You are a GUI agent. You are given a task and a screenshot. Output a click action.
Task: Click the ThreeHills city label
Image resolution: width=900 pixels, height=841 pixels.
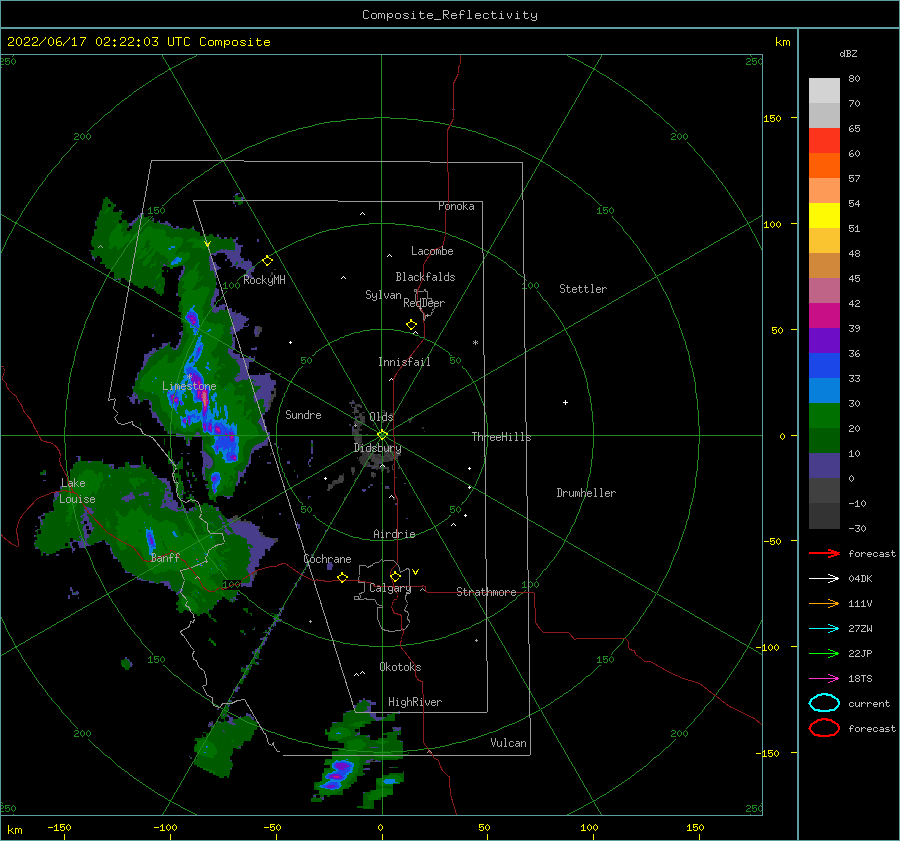click(501, 437)
